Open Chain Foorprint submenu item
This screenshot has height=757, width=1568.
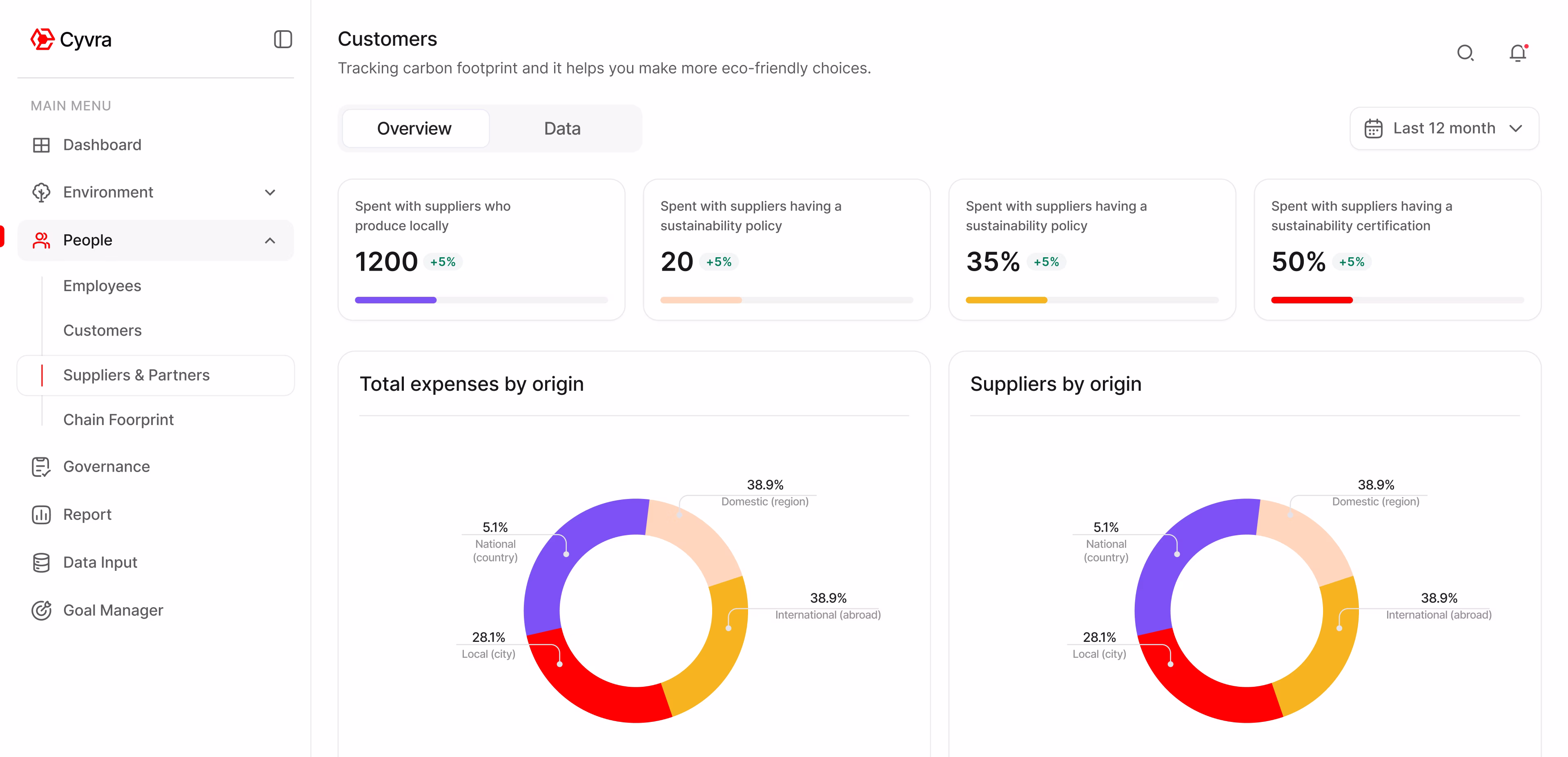pyautogui.click(x=119, y=420)
